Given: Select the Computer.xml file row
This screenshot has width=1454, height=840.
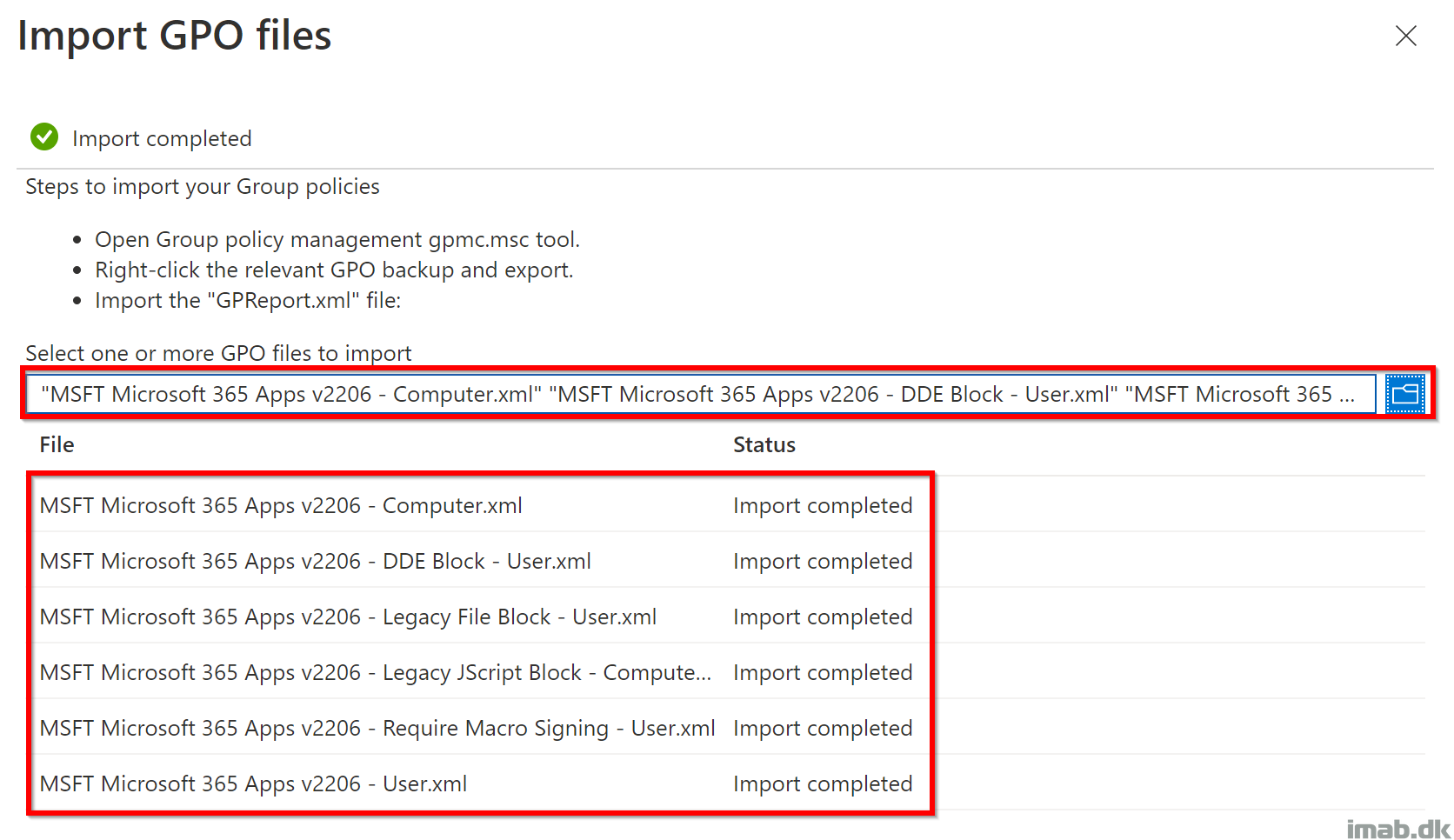Looking at the screenshot, I should click(x=729, y=505).
